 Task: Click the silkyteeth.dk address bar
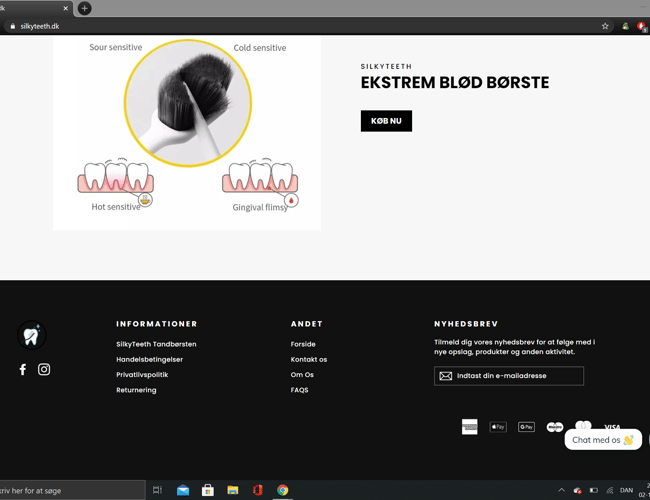pos(307,26)
